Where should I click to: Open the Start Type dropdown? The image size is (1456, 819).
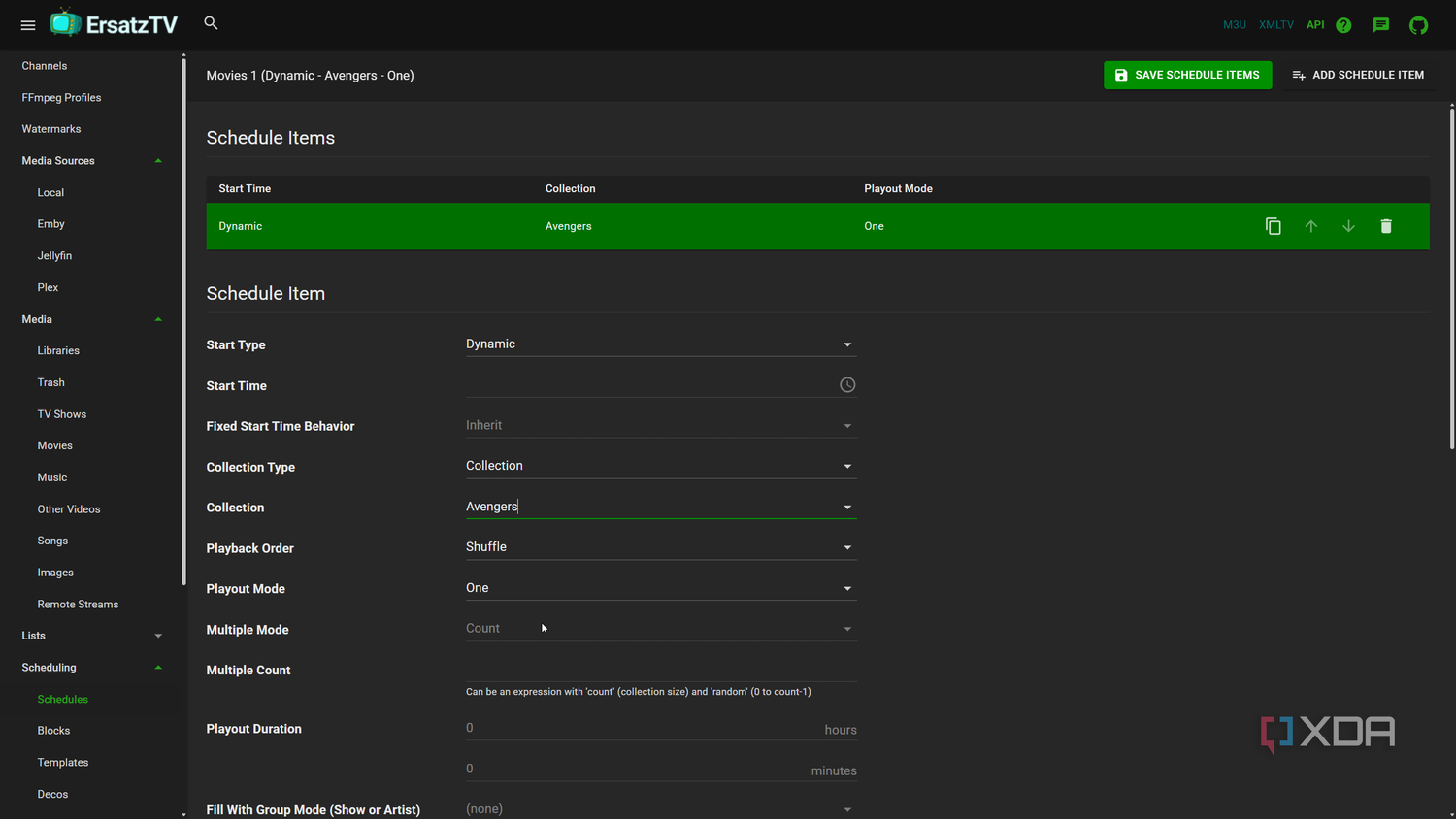661,344
